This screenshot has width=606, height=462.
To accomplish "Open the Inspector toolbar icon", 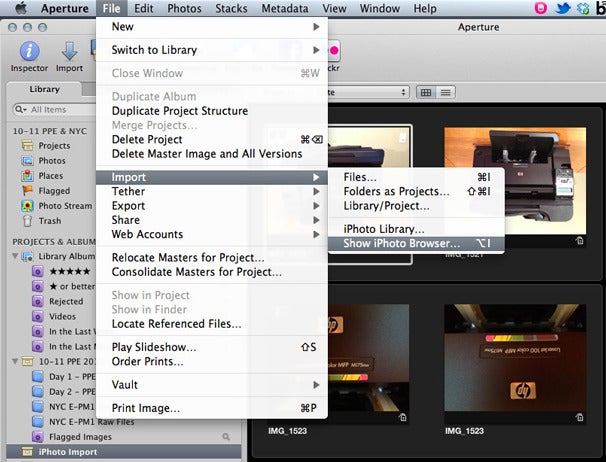I will (x=29, y=51).
